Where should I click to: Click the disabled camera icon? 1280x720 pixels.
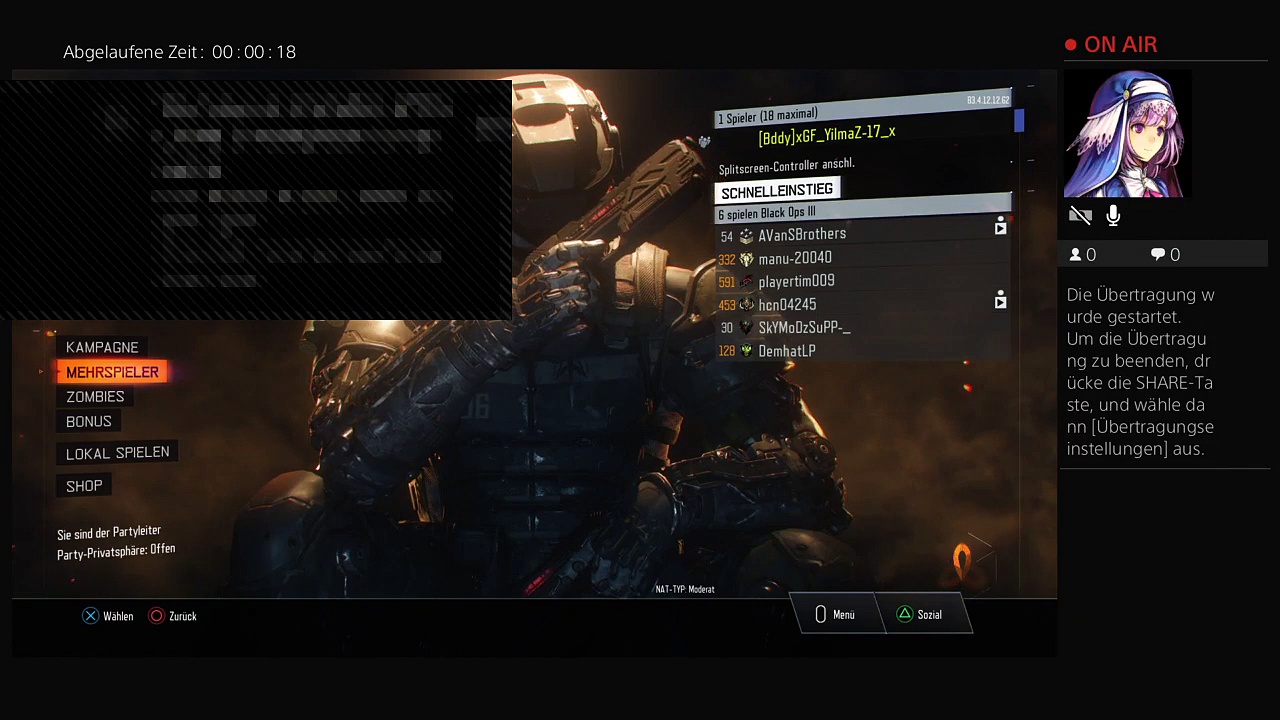[x=1080, y=215]
